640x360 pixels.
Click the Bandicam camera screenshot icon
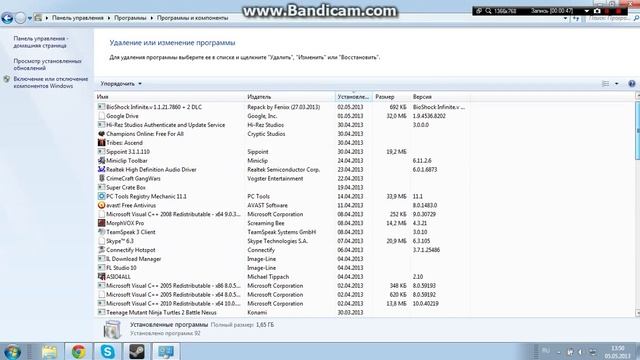click(x=597, y=11)
